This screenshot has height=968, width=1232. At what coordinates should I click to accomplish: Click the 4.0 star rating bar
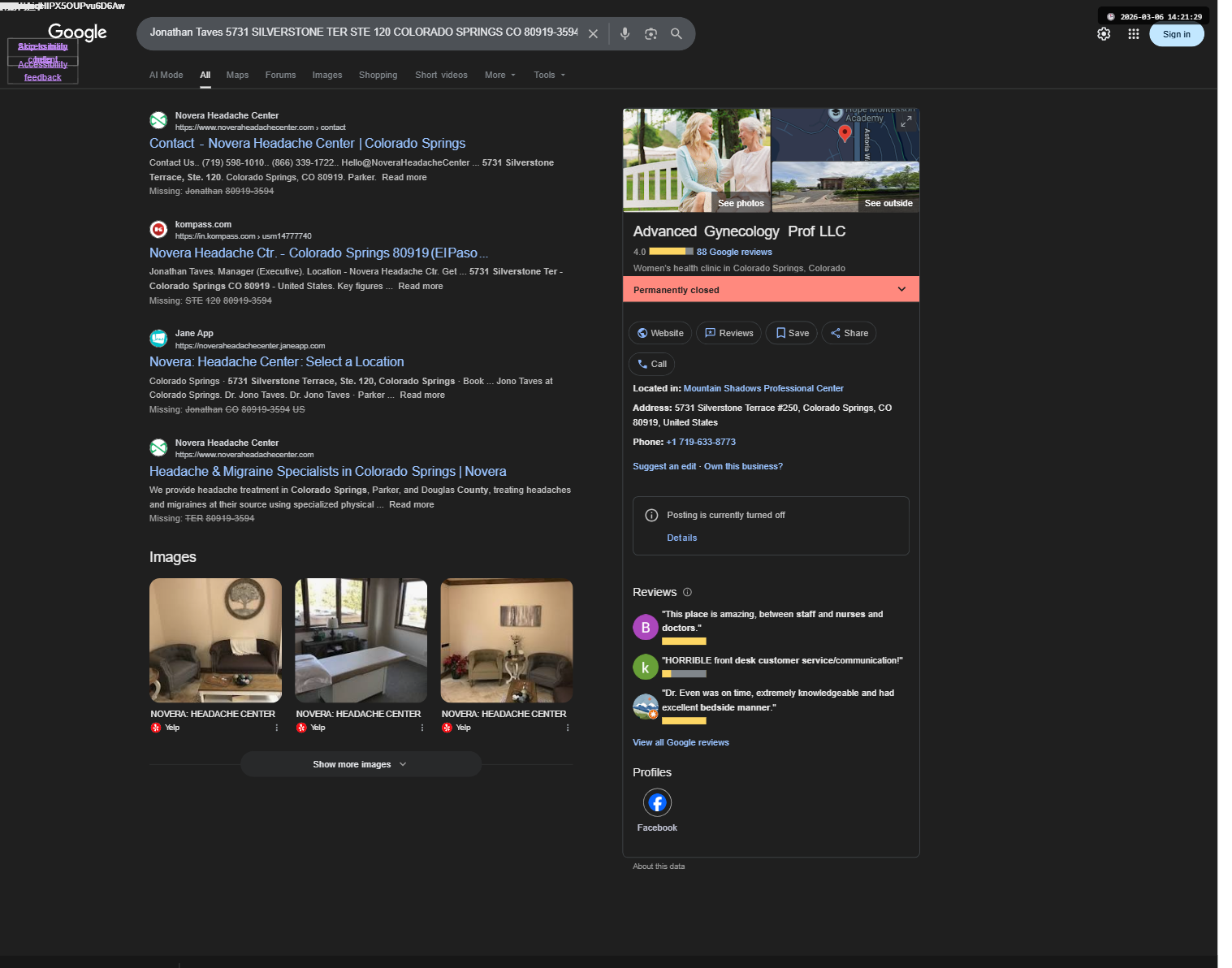pos(671,252)
